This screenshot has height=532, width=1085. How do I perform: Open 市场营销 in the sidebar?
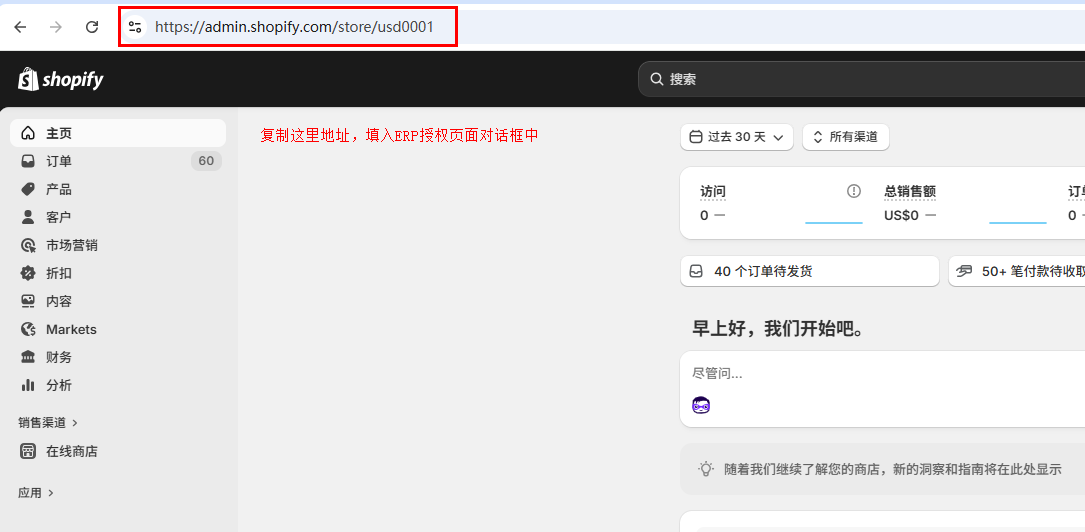[x=118, y=245]
